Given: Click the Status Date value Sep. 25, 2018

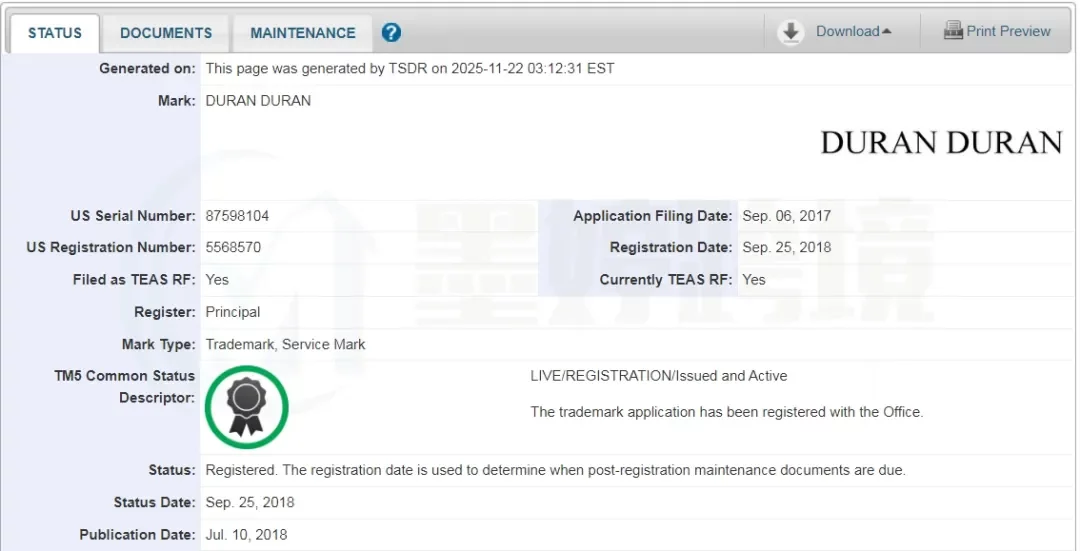Looking at the screenshot, I should pos(250,502).
